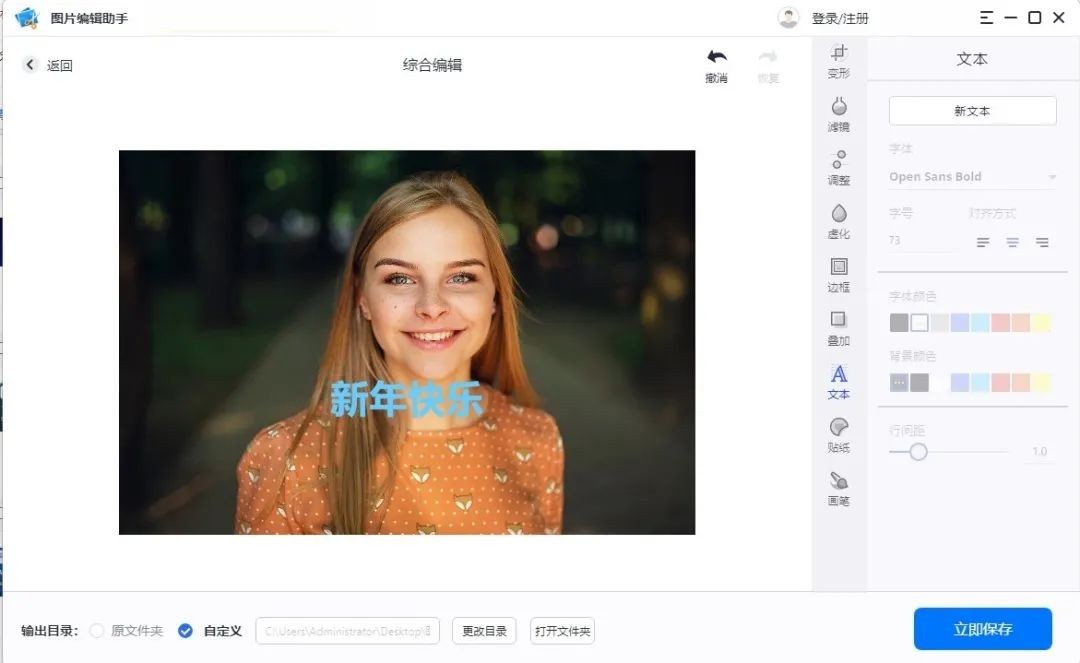Pick the white font color swatch

(x=919, y=323)
